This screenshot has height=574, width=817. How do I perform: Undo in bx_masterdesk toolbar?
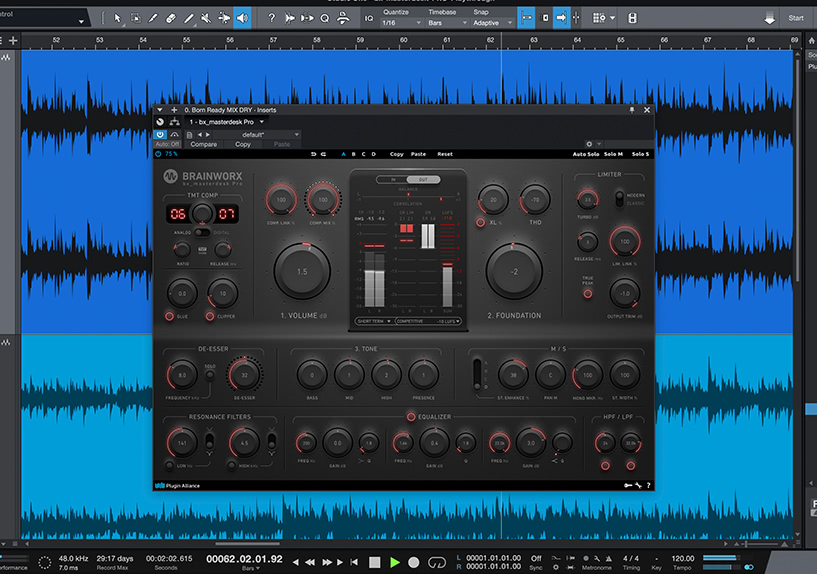tap(314, 154)
